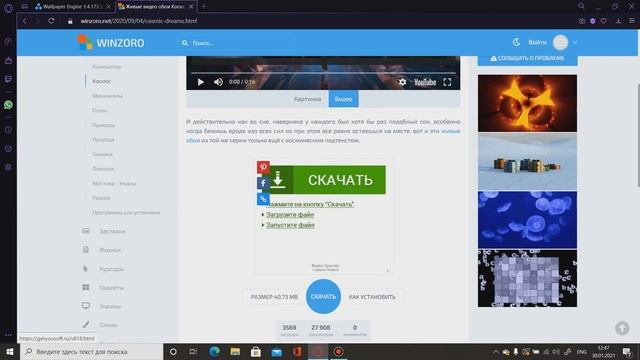Open the Easy setup icon

click(x=631, y=21)
